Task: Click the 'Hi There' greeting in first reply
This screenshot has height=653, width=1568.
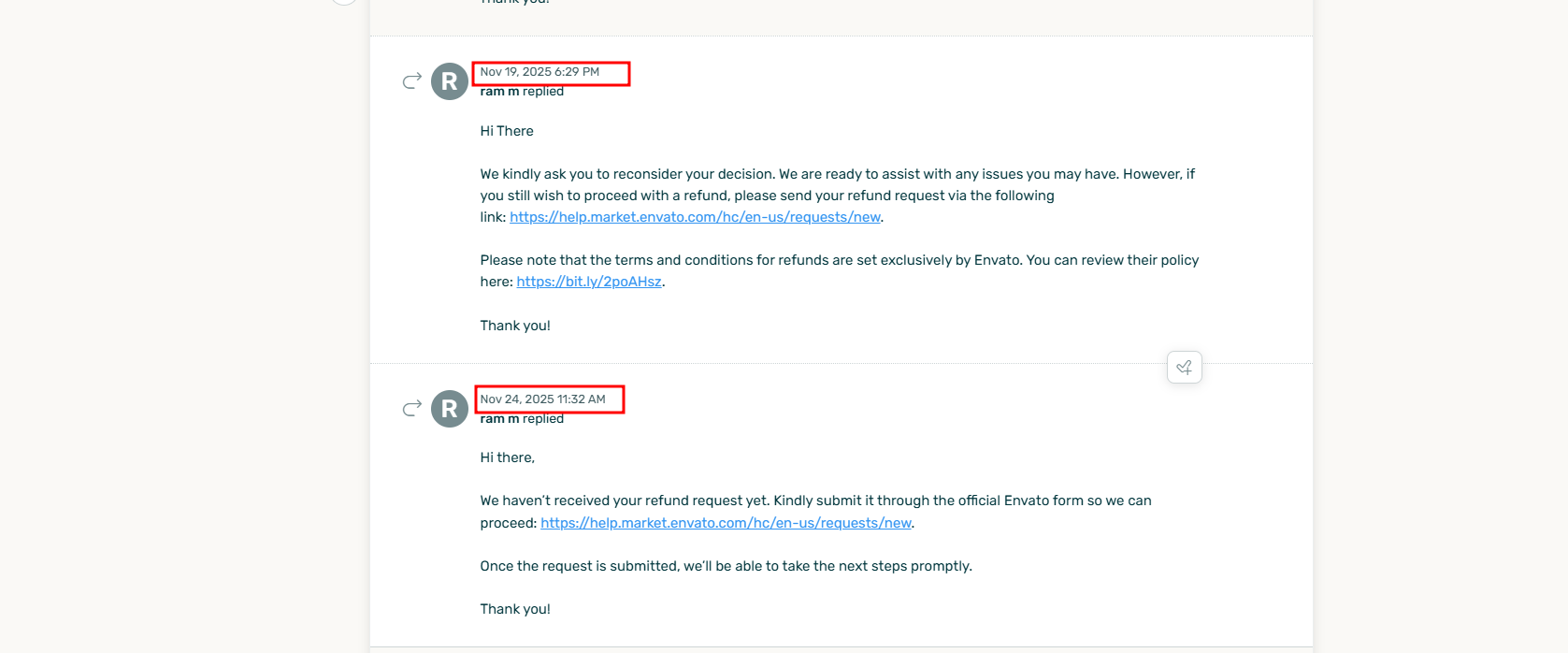Action: [x=507, y=131]
